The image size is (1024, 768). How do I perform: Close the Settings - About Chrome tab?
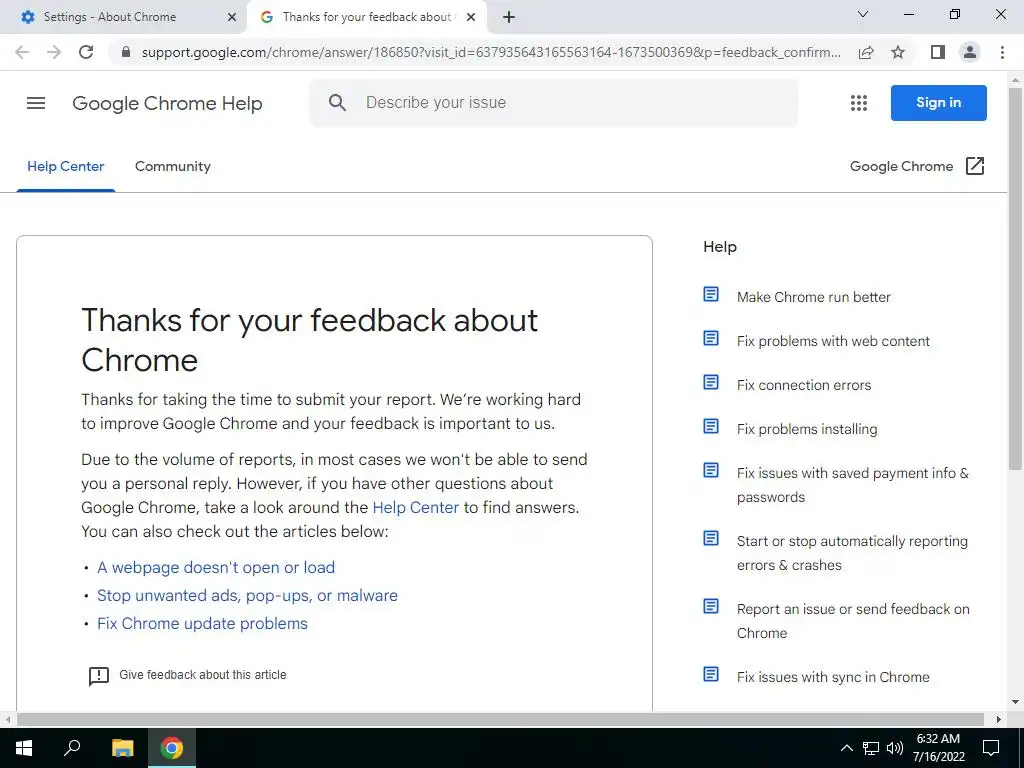232,17
